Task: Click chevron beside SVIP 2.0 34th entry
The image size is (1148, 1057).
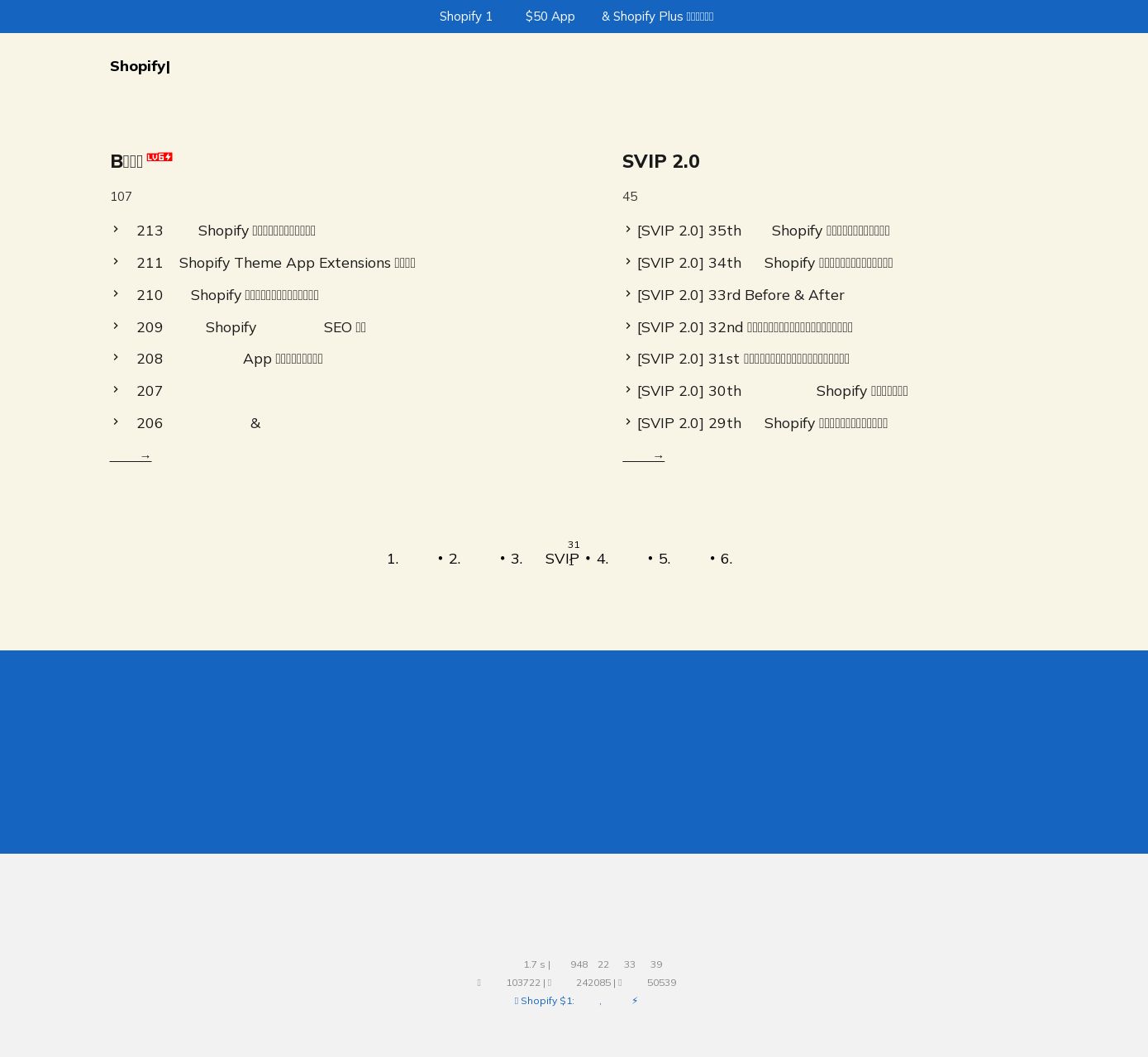Action: point(628,261)
